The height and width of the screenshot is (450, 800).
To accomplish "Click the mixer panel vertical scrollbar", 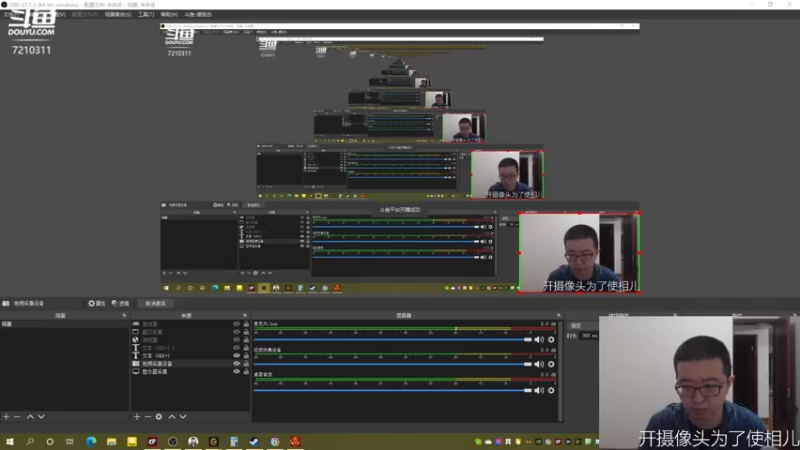I will point(561,371).
